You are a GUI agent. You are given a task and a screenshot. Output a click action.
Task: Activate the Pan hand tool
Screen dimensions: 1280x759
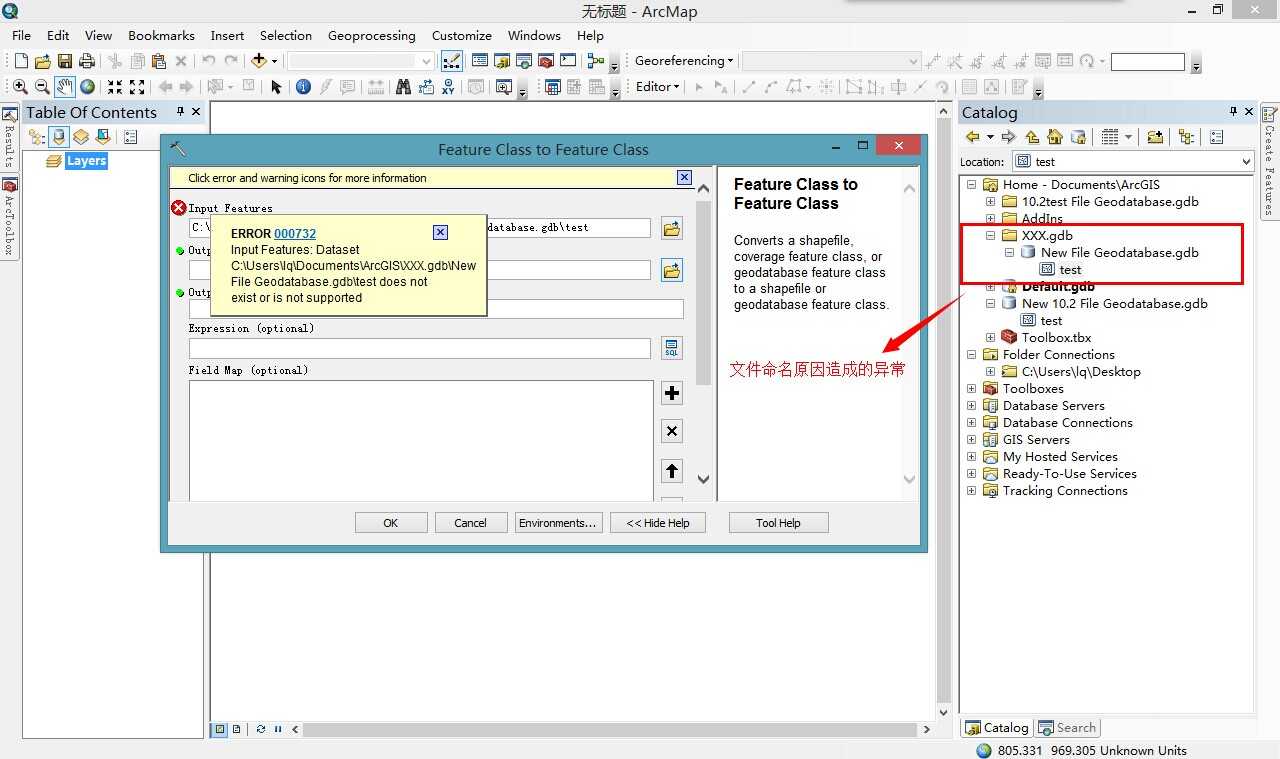(x=64, y=87)
